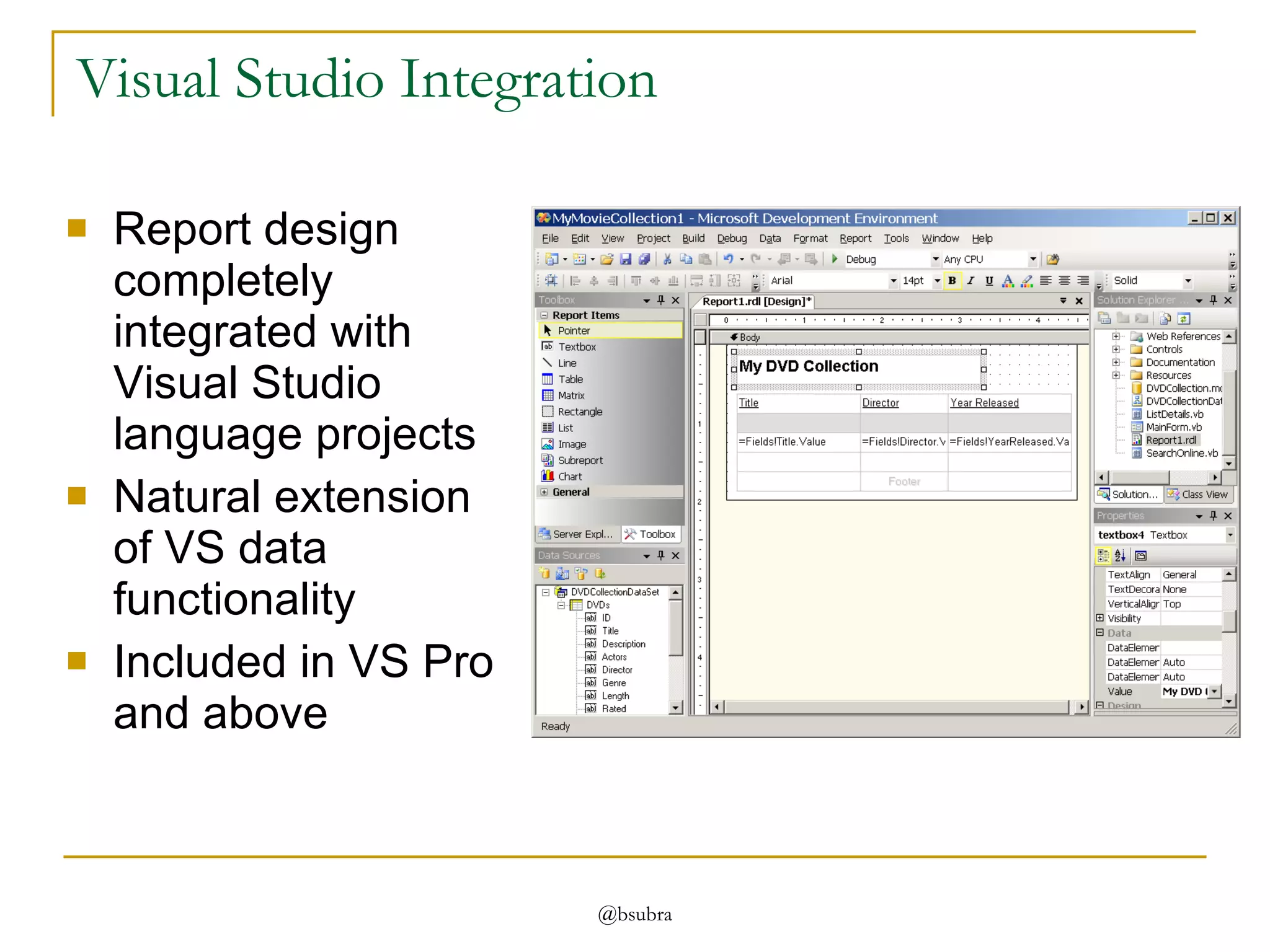
Task: Click the Copy toolbar icon
Action: tap(686, 259)
